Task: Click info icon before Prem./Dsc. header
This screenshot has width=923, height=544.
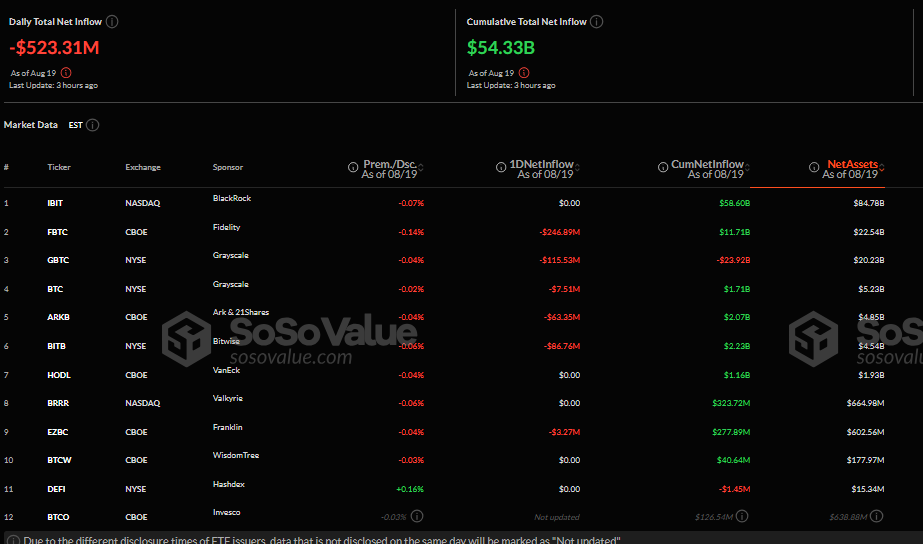Action: pyautogui.click(x=353, y=167)
